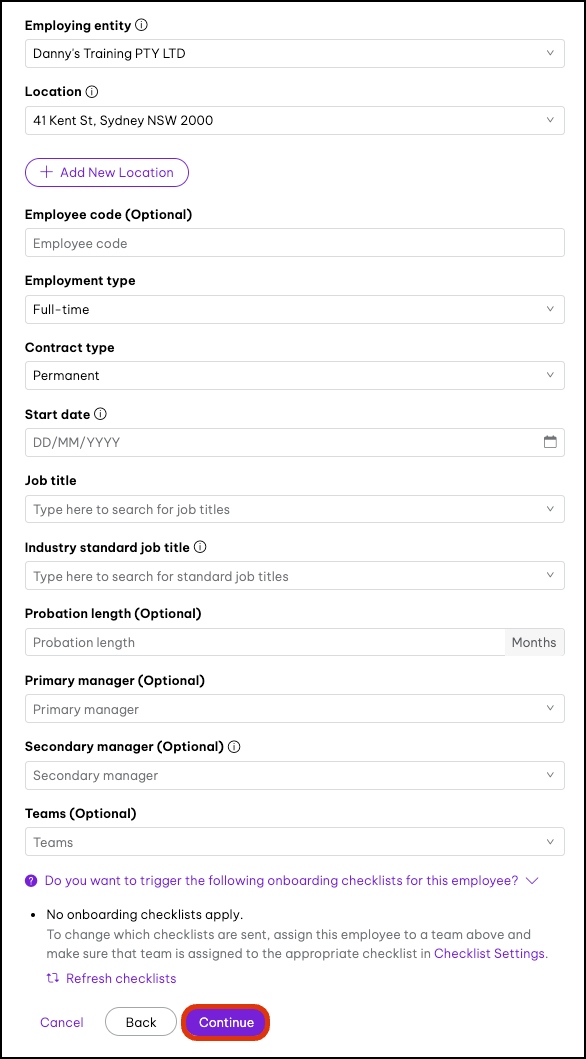Click the 'Employment type' field label
The height and width of the screenshot is (1059, 586).
80,280
